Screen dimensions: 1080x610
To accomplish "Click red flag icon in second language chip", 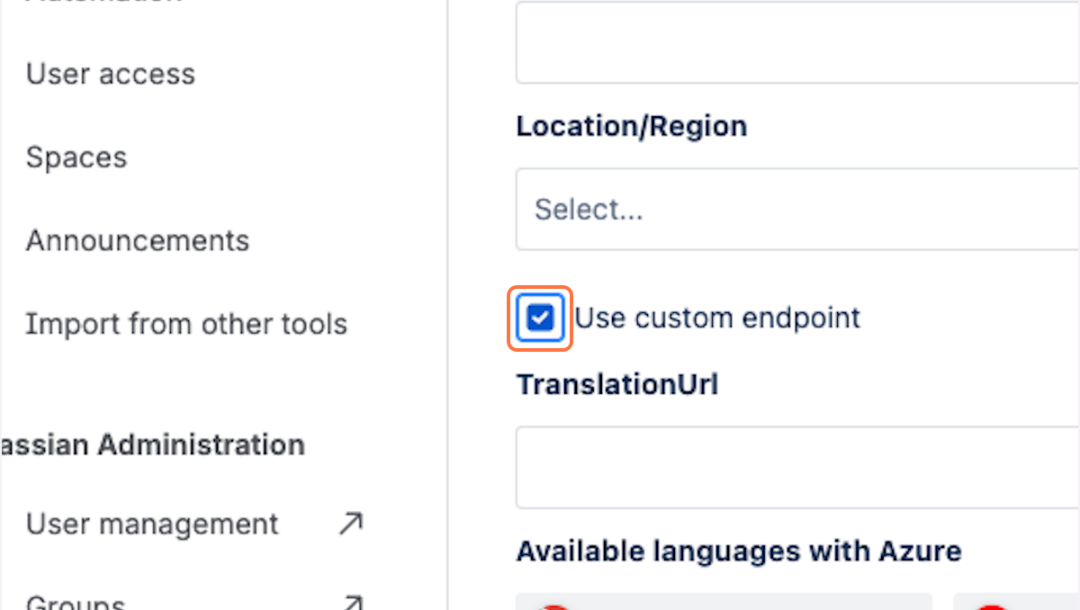I will tap(991, 605).
